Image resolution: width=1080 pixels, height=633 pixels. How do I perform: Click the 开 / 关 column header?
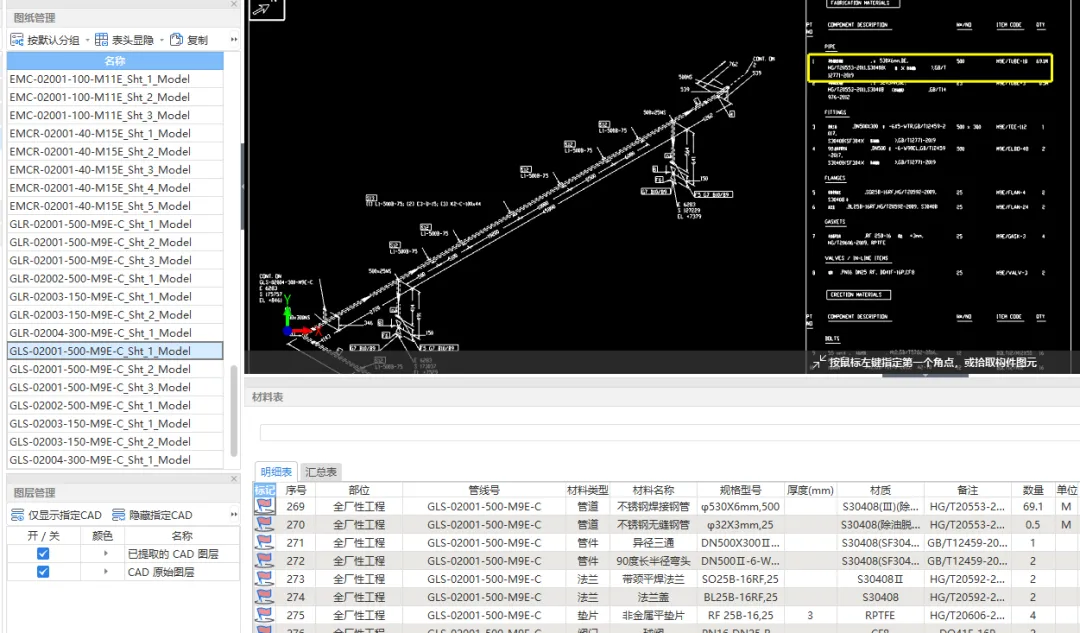(x=43, y=535)
